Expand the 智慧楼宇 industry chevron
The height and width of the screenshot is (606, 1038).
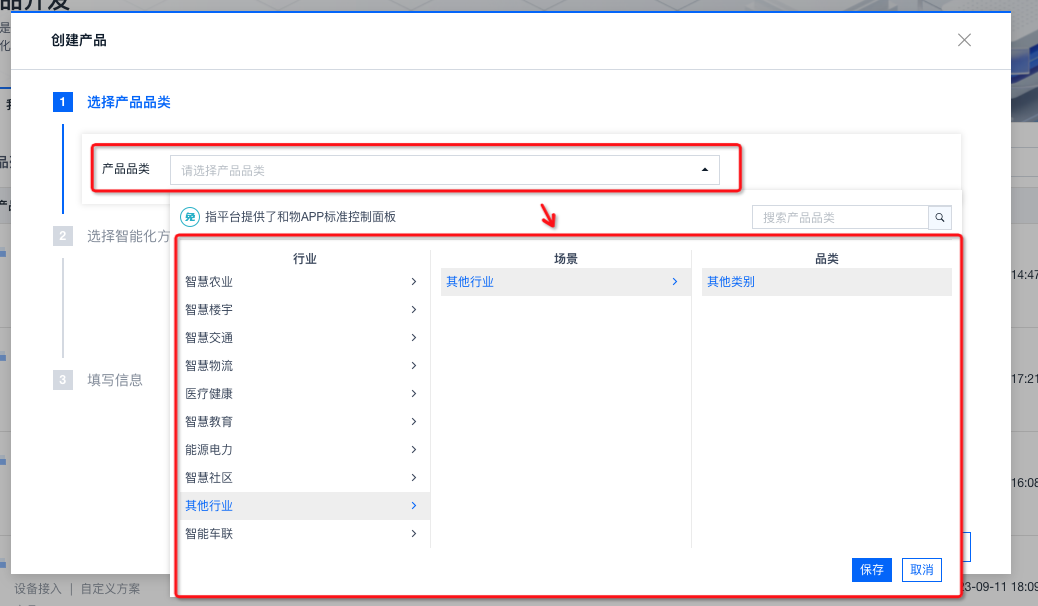(x=413, y=310)
